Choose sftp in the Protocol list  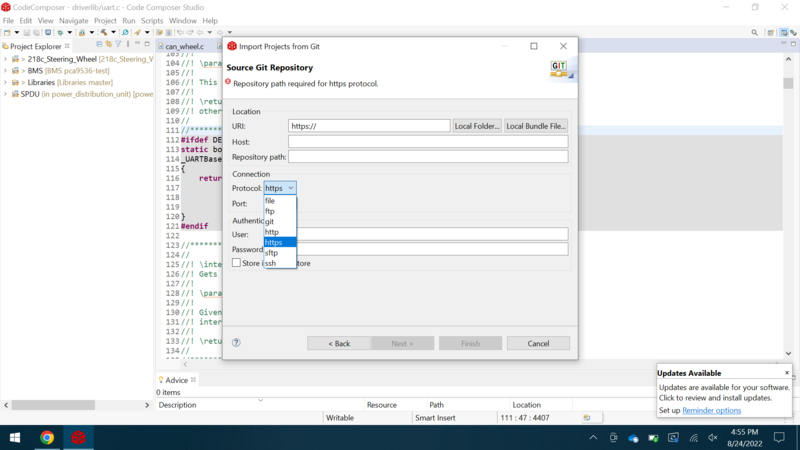[280, 253]
